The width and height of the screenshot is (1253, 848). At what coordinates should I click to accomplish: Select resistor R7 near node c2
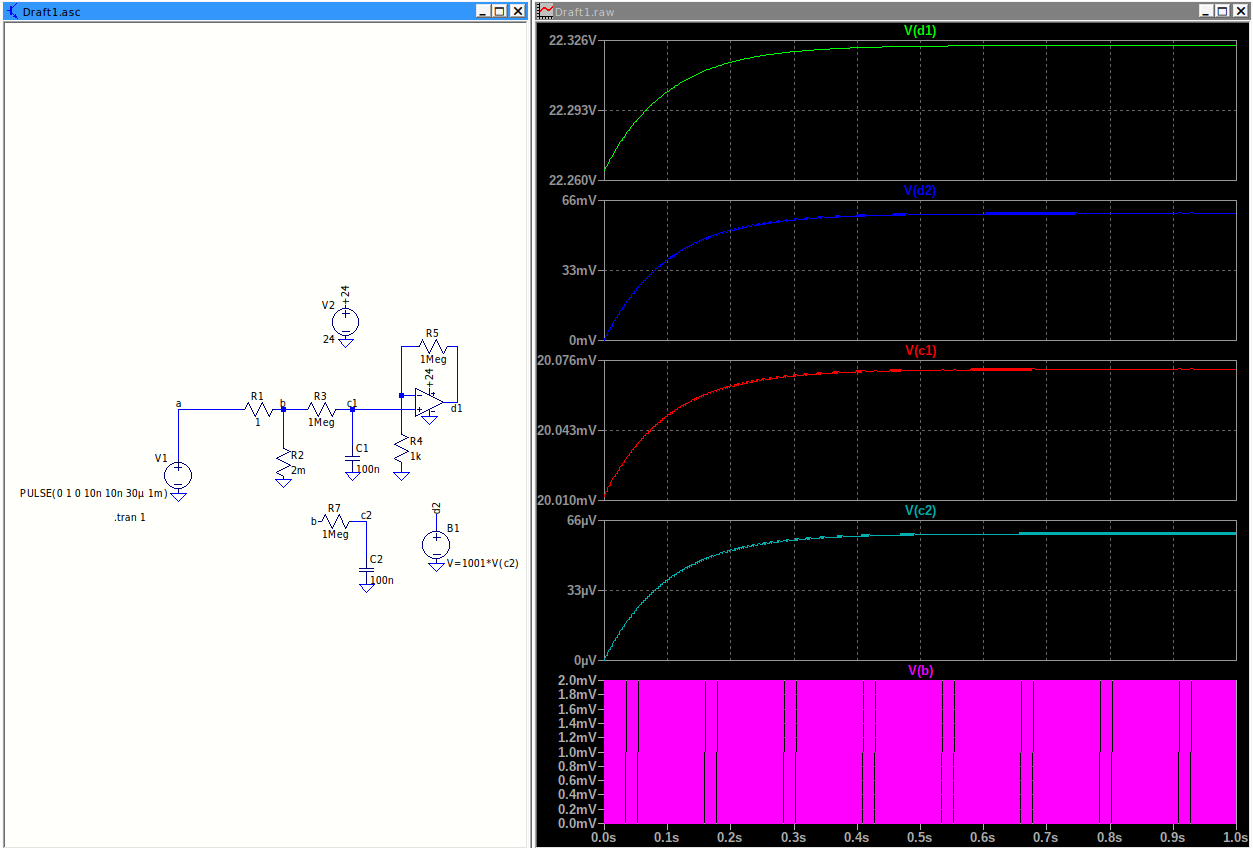(x=334, y=521)
